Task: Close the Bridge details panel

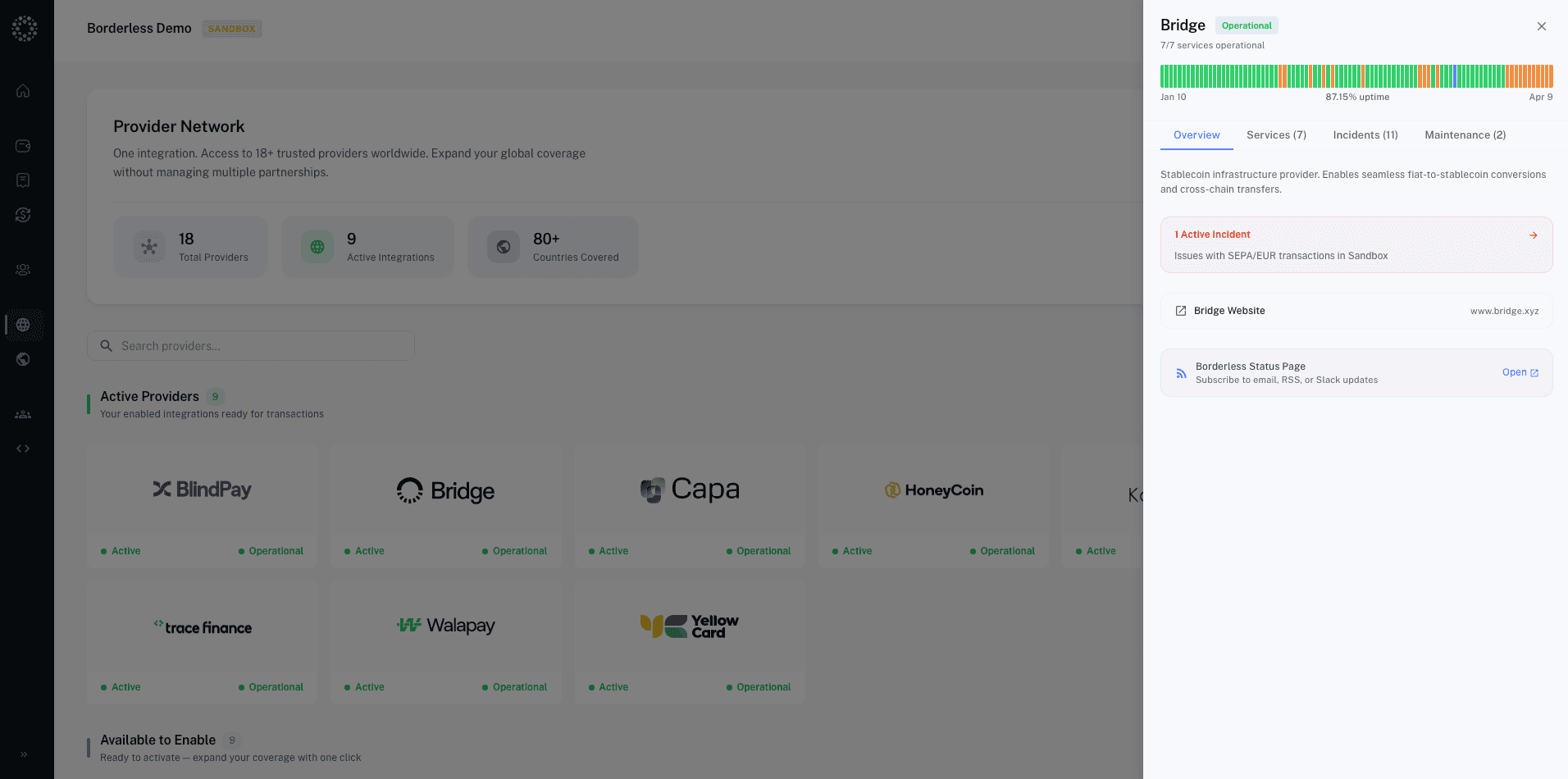Action: coord(1542,26)
